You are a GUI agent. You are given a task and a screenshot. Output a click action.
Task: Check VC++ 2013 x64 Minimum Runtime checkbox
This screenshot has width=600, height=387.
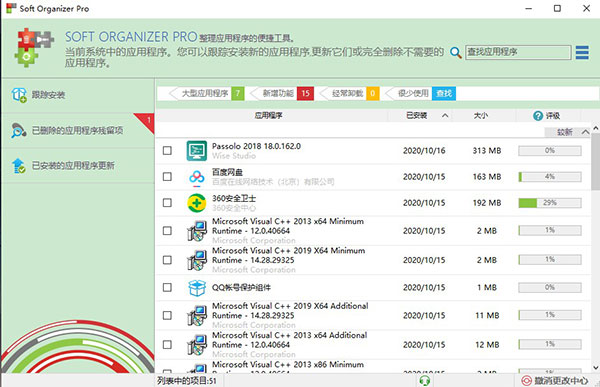click(x=167, y=231)
